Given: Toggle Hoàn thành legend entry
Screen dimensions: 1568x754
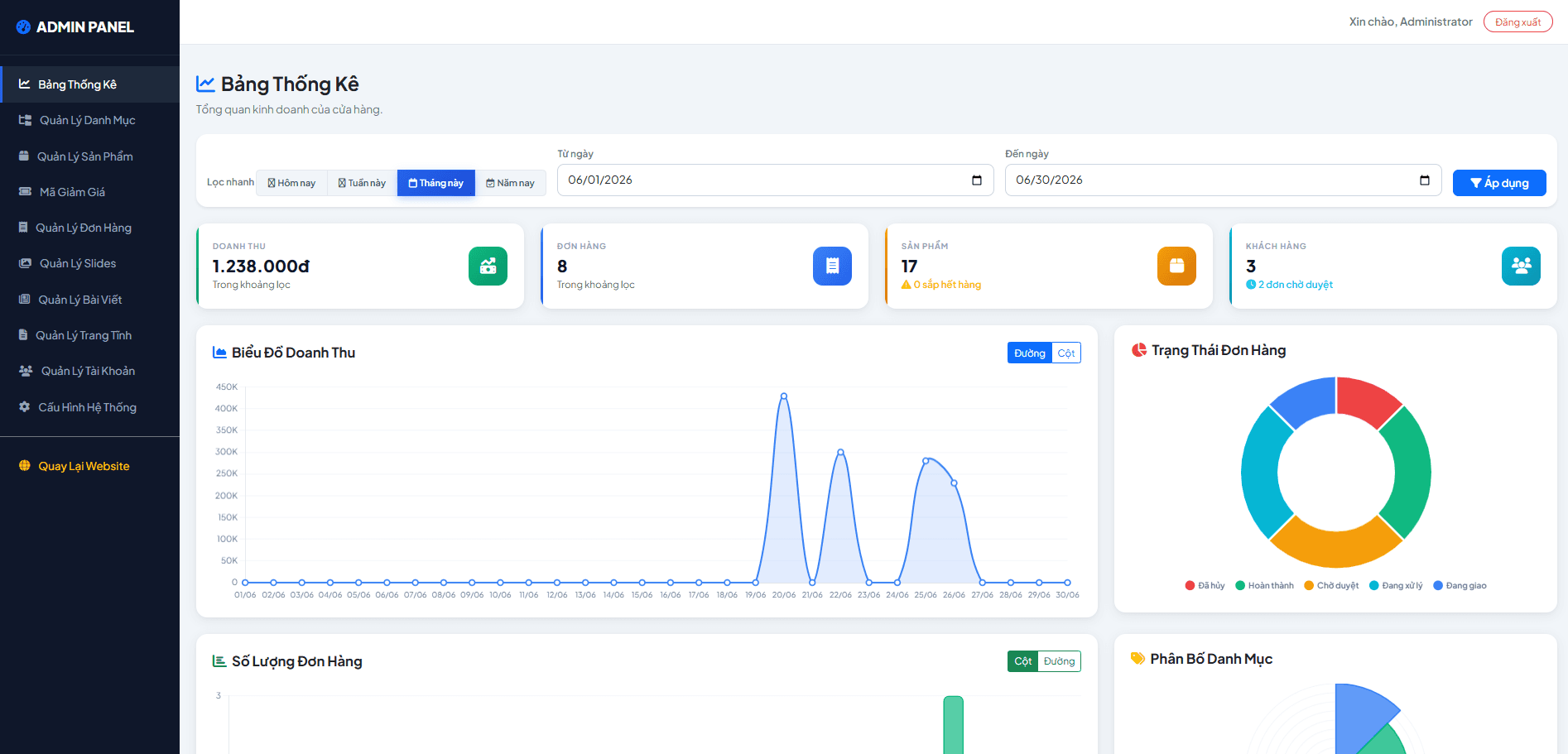Looking at the screenshot, I should point(1264,585).
